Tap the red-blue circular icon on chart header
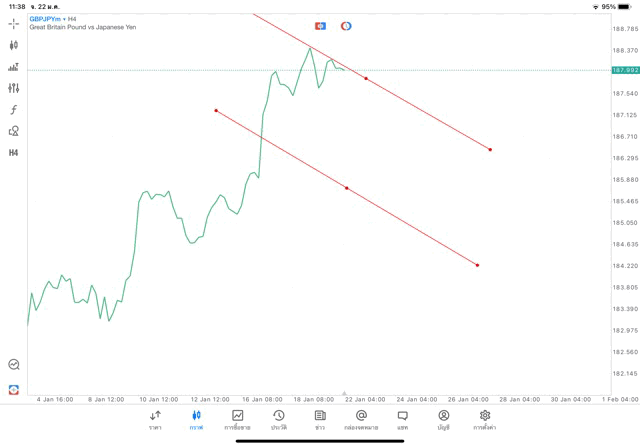This screenshot has height=447, width=640. pyautogui.click(x=346, y=26)
